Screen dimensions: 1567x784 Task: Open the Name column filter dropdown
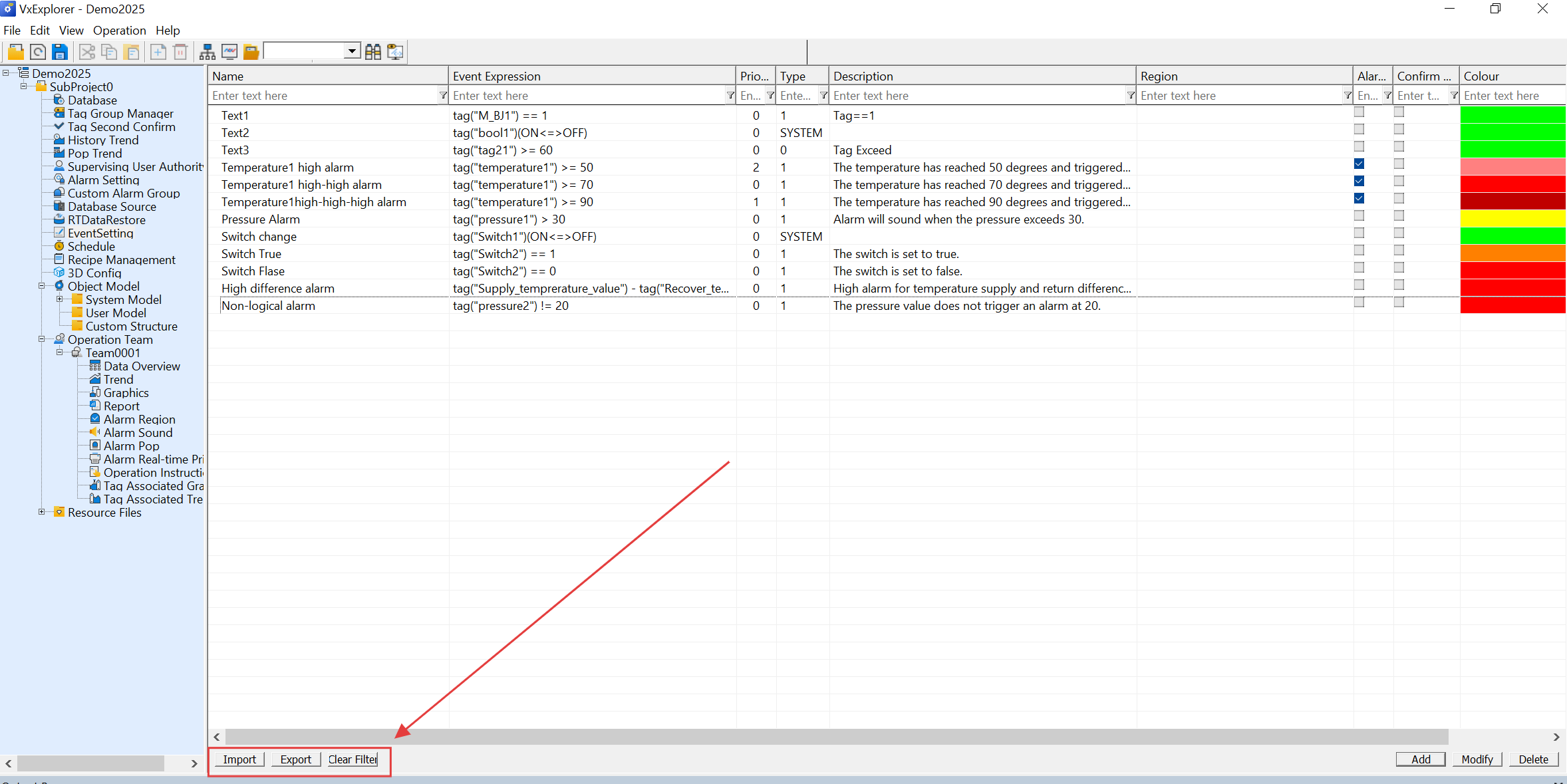point(443,96)
